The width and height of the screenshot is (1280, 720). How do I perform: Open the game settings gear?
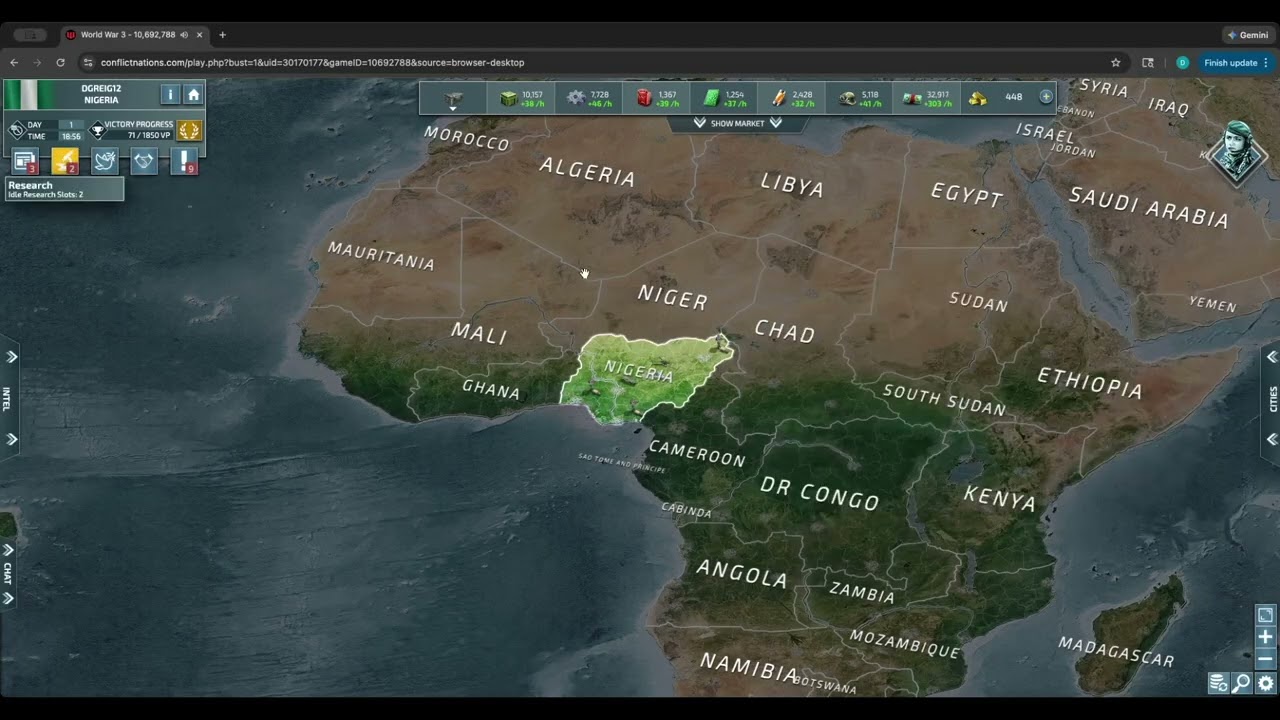click(1265, 683)
